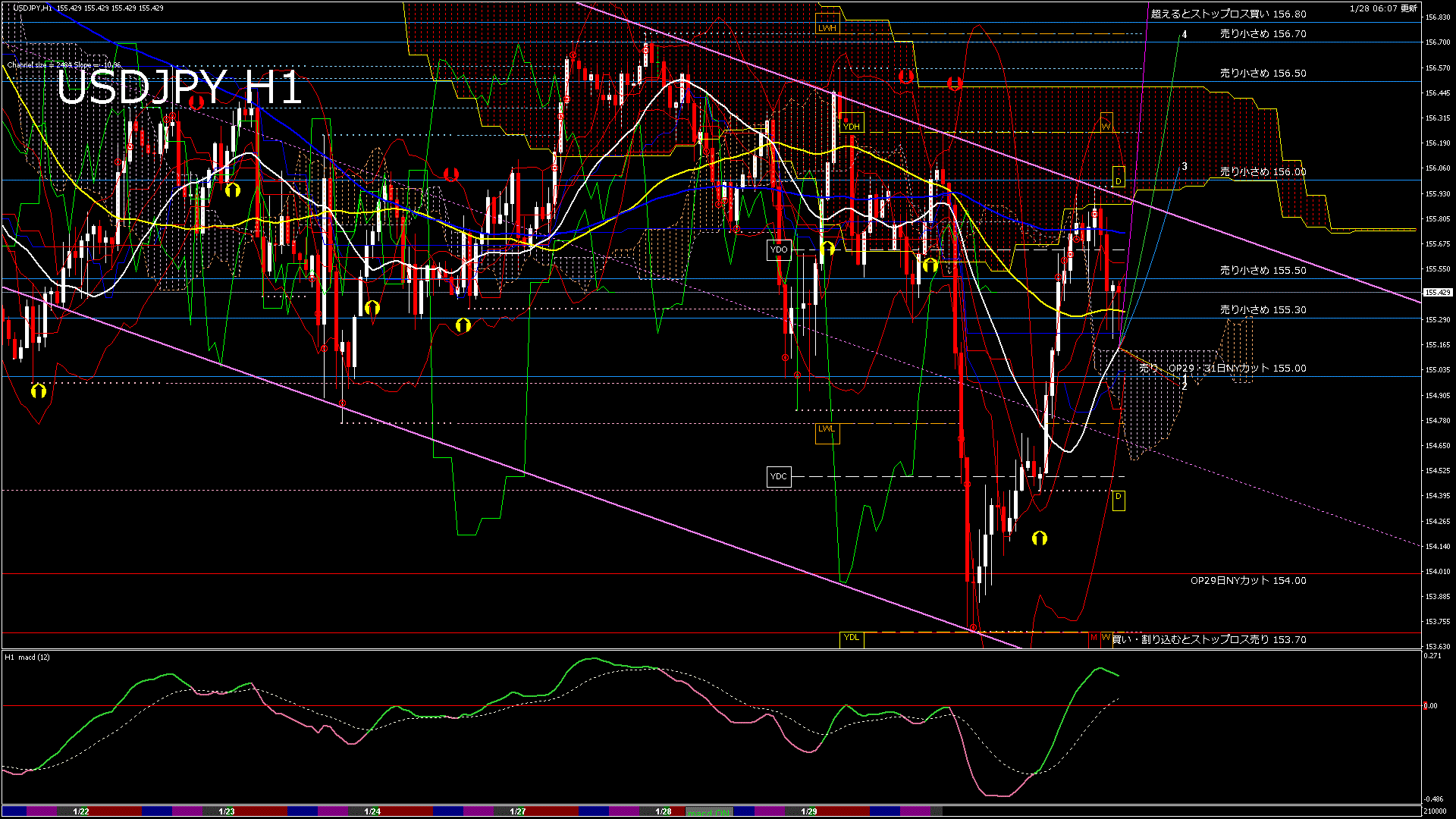Click the ストップロス買い 156.80 text label

[1228, 14]
